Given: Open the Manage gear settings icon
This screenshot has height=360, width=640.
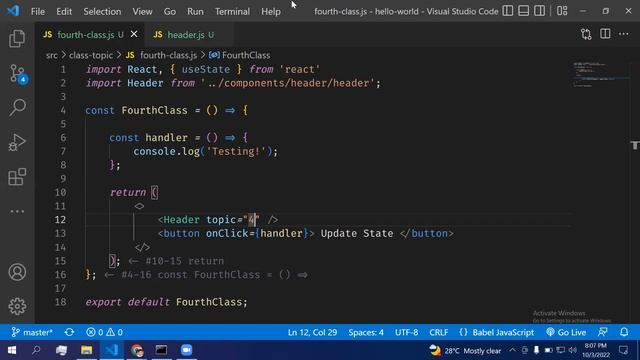Looking at the screenshot, I should (x=17, y=306).
